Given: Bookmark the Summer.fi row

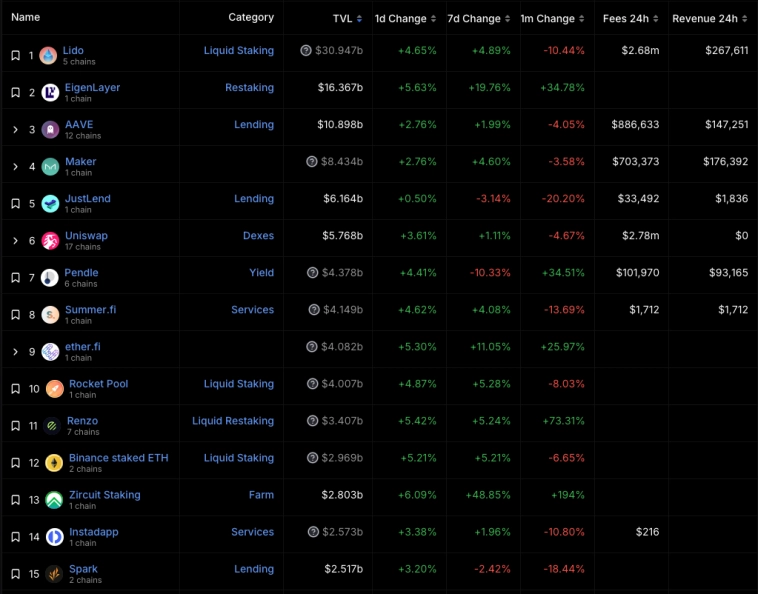Looking at the screenshot, I should (x=15, y=315).
